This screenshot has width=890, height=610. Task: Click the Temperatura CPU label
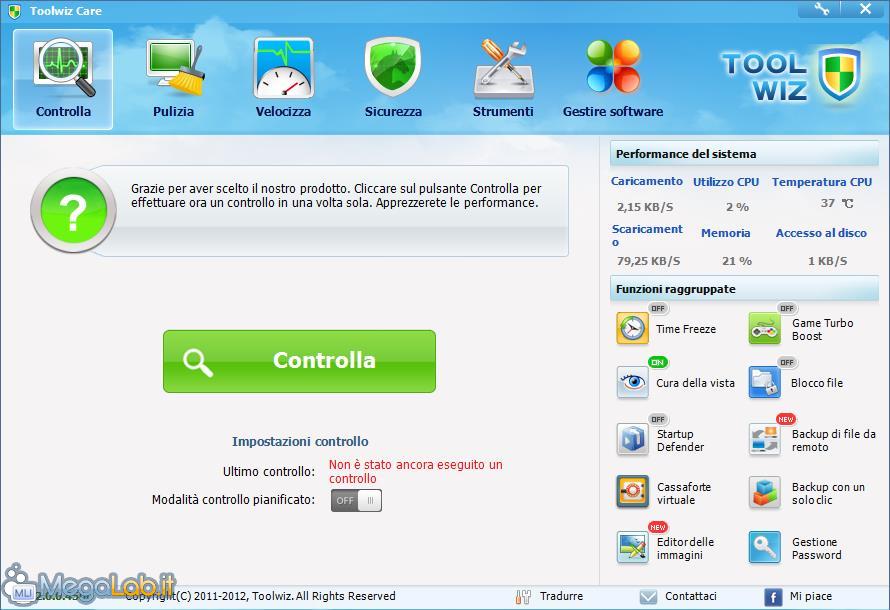click(x=821, y=182)
